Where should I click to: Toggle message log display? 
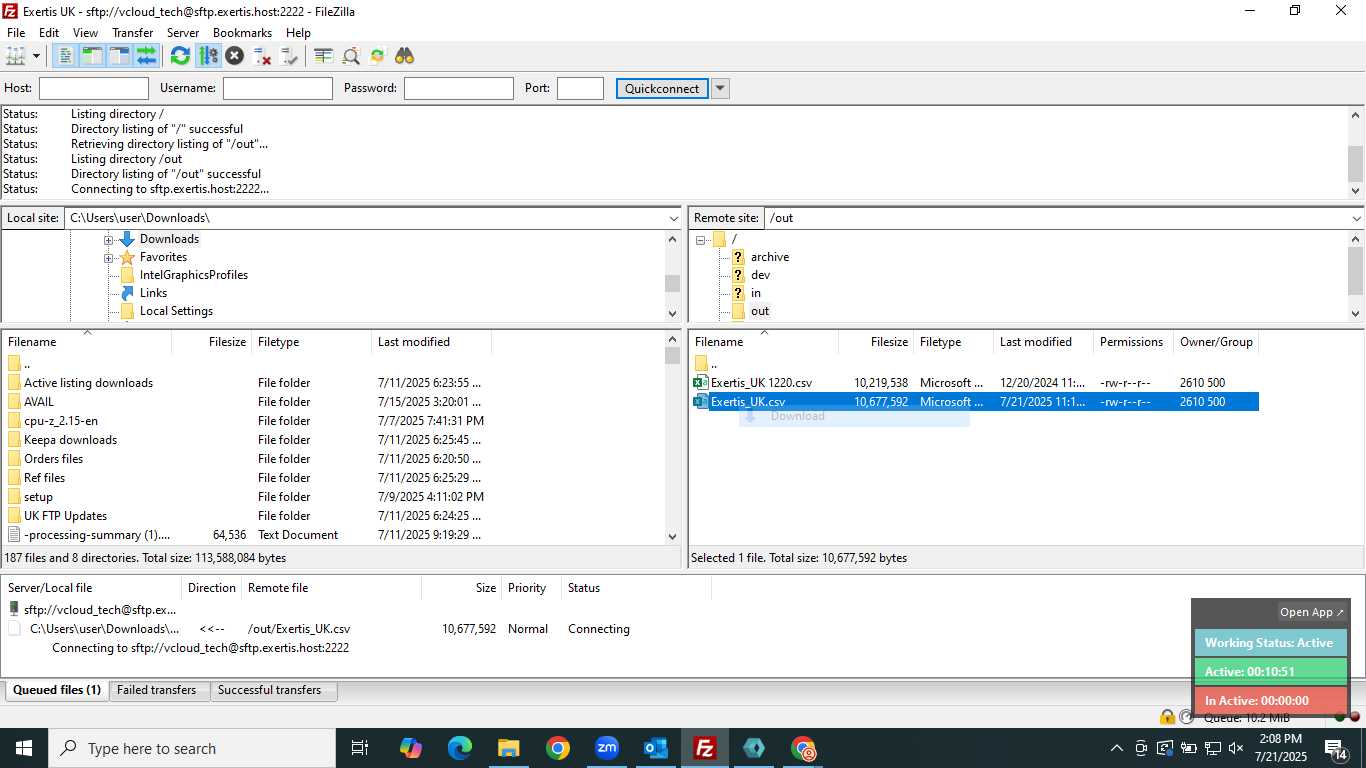(x=65, y=56)
